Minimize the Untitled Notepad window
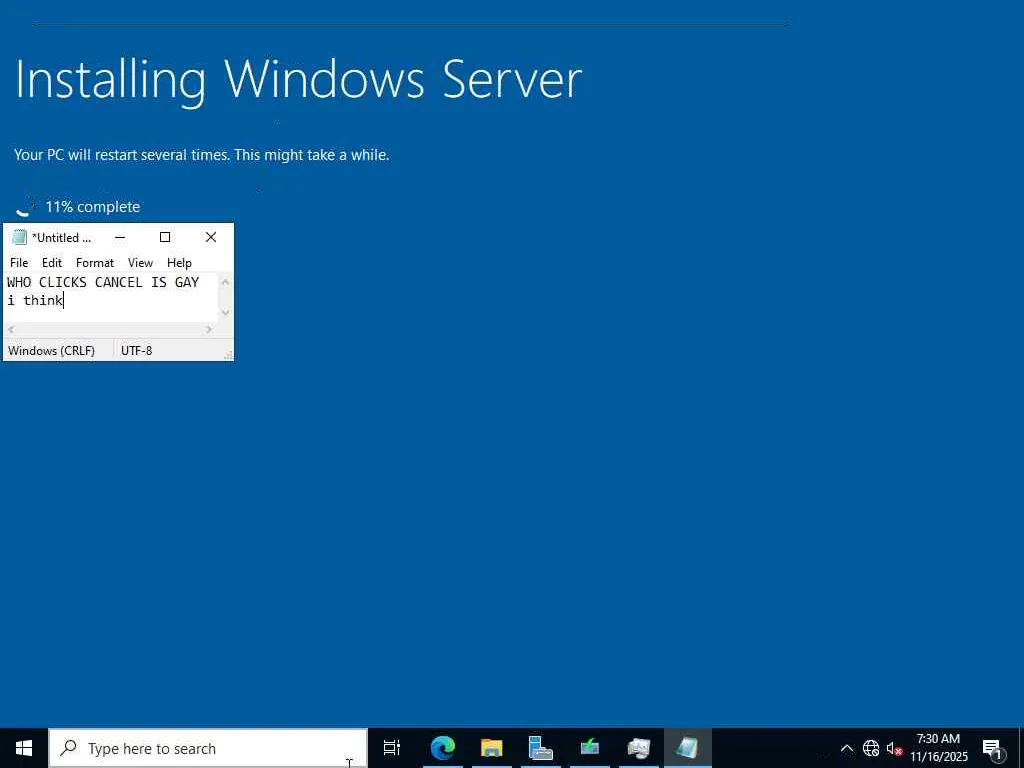 (x=120, y=237)
